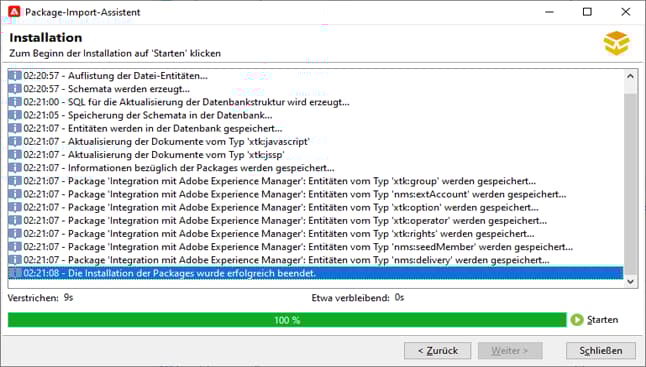Click the 'Installation' heading
The width and height of the screenshot is (646, 367).
(46, 37)
